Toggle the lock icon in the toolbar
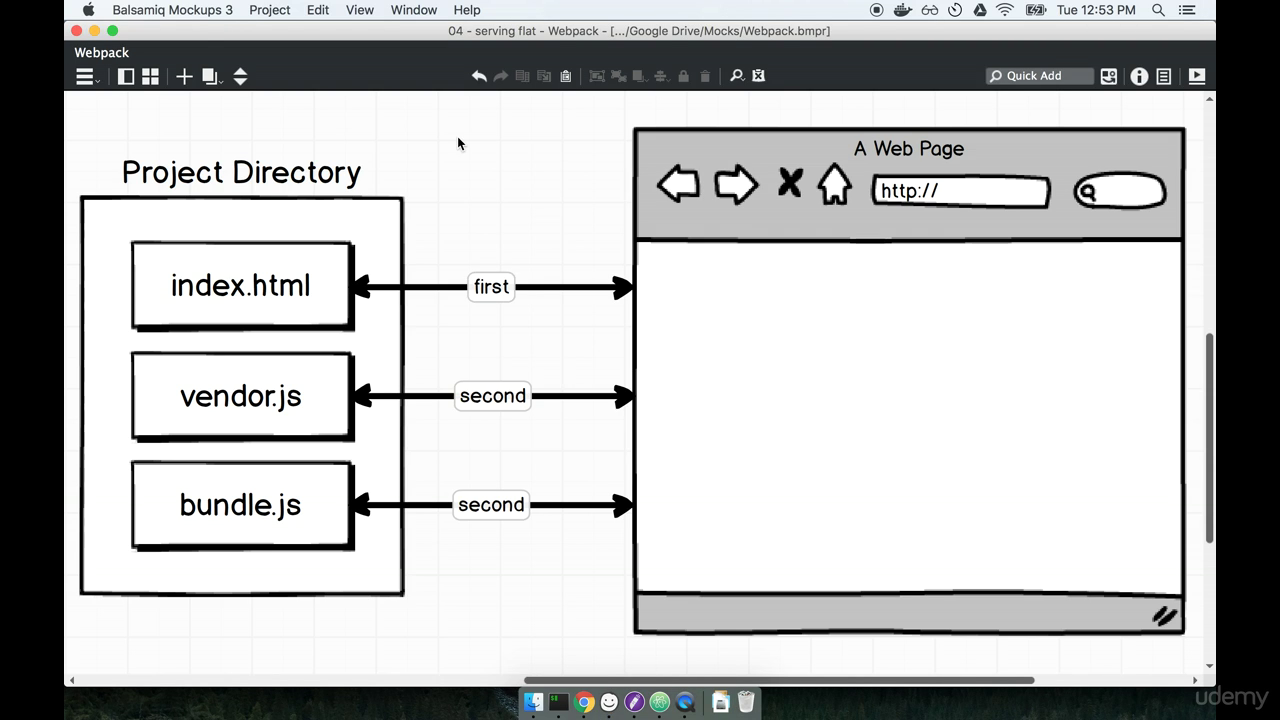This screenshot has width=1280, height=720. [x=682, y=76]
